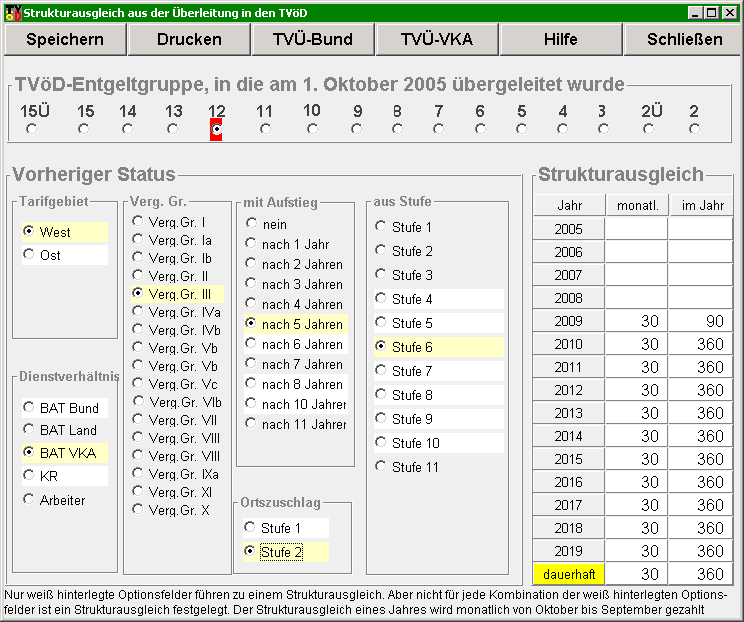Viewport: 744px width, 622px height.
Task: Set mit Aufstieg to nein
Action: coord(267,224)
